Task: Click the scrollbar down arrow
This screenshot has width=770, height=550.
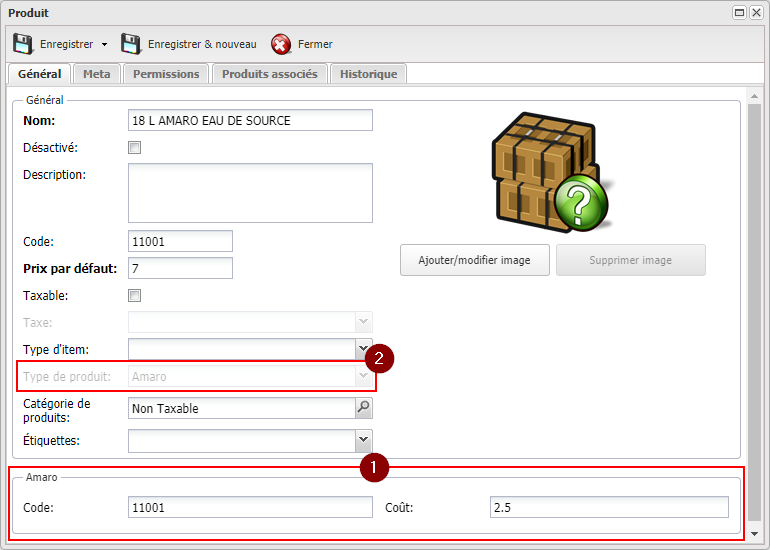Action: coord(754,533)
